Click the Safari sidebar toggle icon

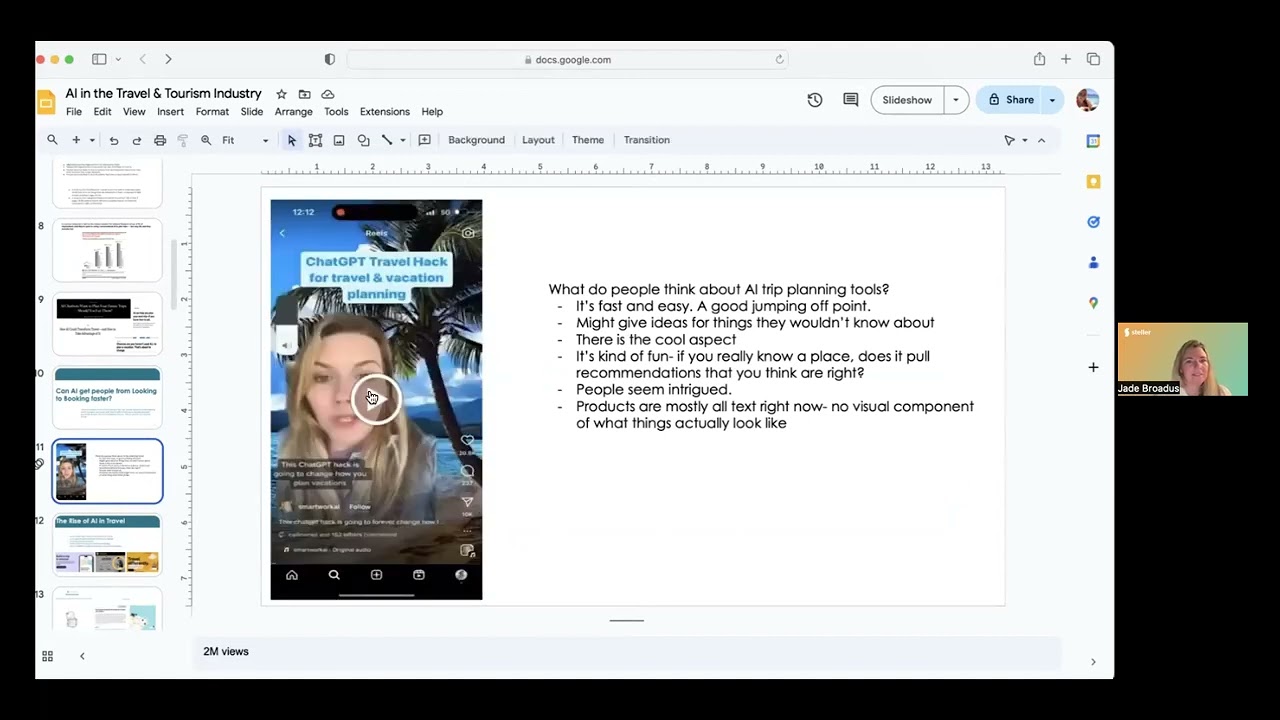click(99, 60)
